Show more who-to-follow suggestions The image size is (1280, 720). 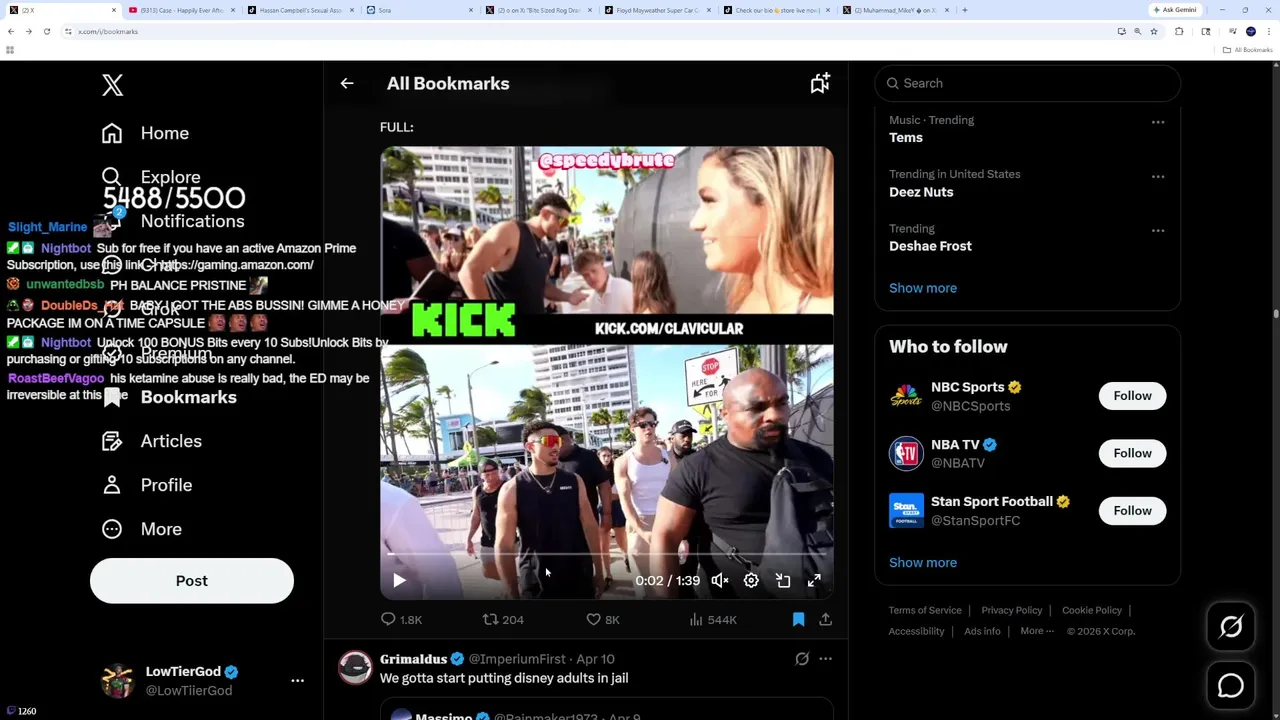point(923,563)
